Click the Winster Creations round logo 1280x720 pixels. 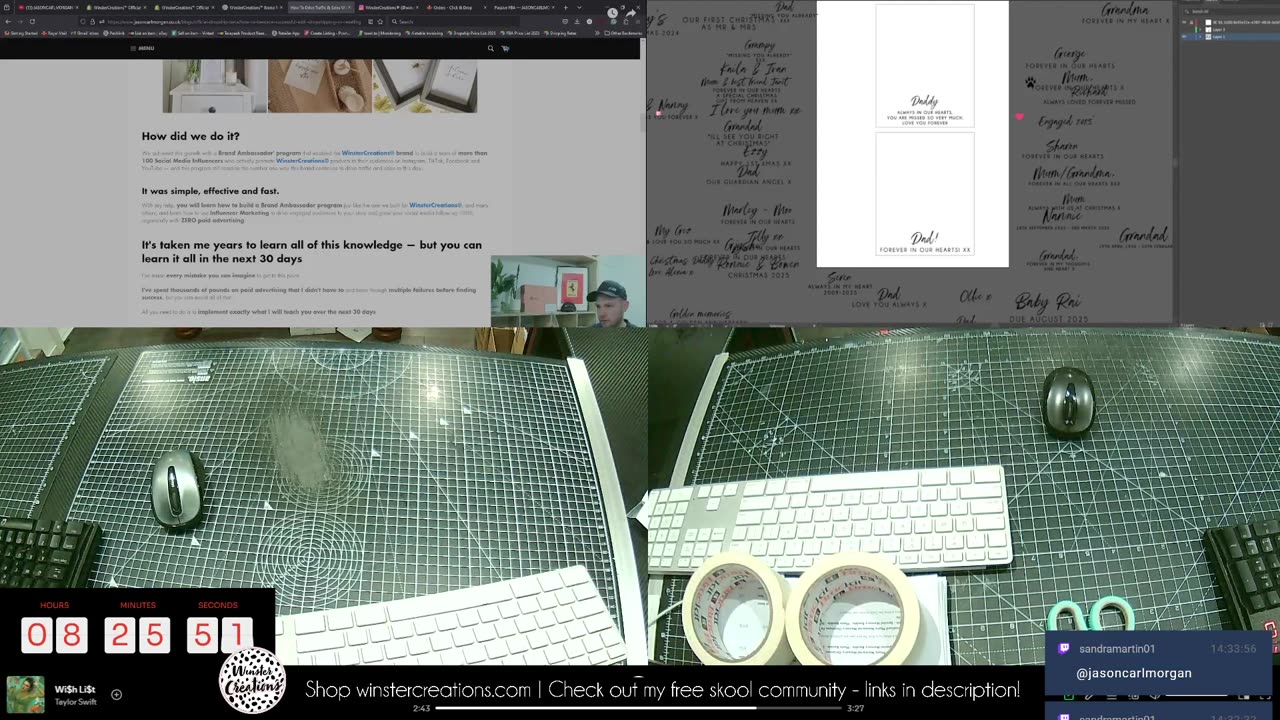[252, 681]
